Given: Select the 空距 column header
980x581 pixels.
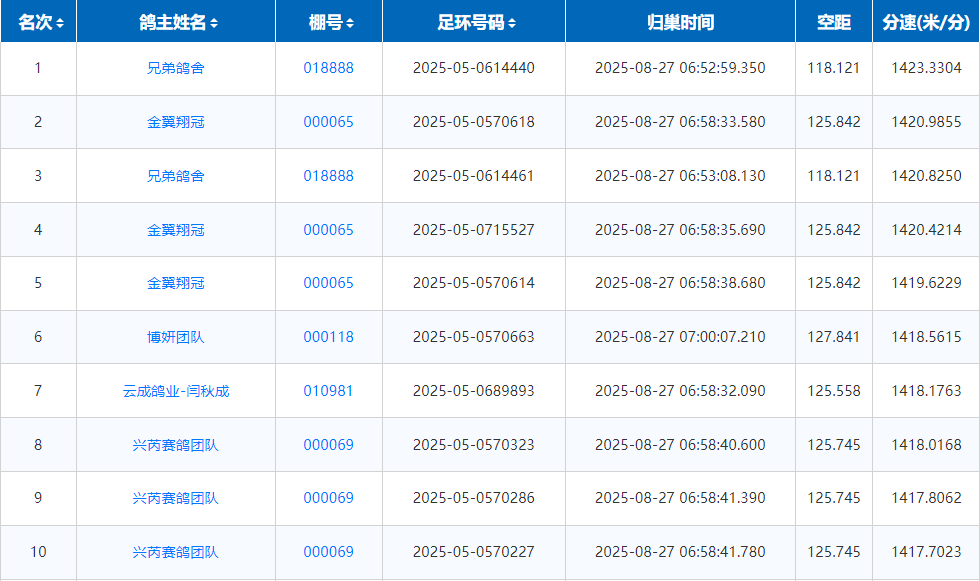Looking at the screenshot, I should pos(834,22).
